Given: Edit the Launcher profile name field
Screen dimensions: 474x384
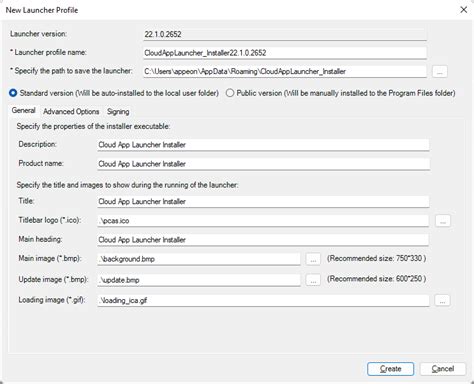Looking at the screenshot, I should coord(285,53).
